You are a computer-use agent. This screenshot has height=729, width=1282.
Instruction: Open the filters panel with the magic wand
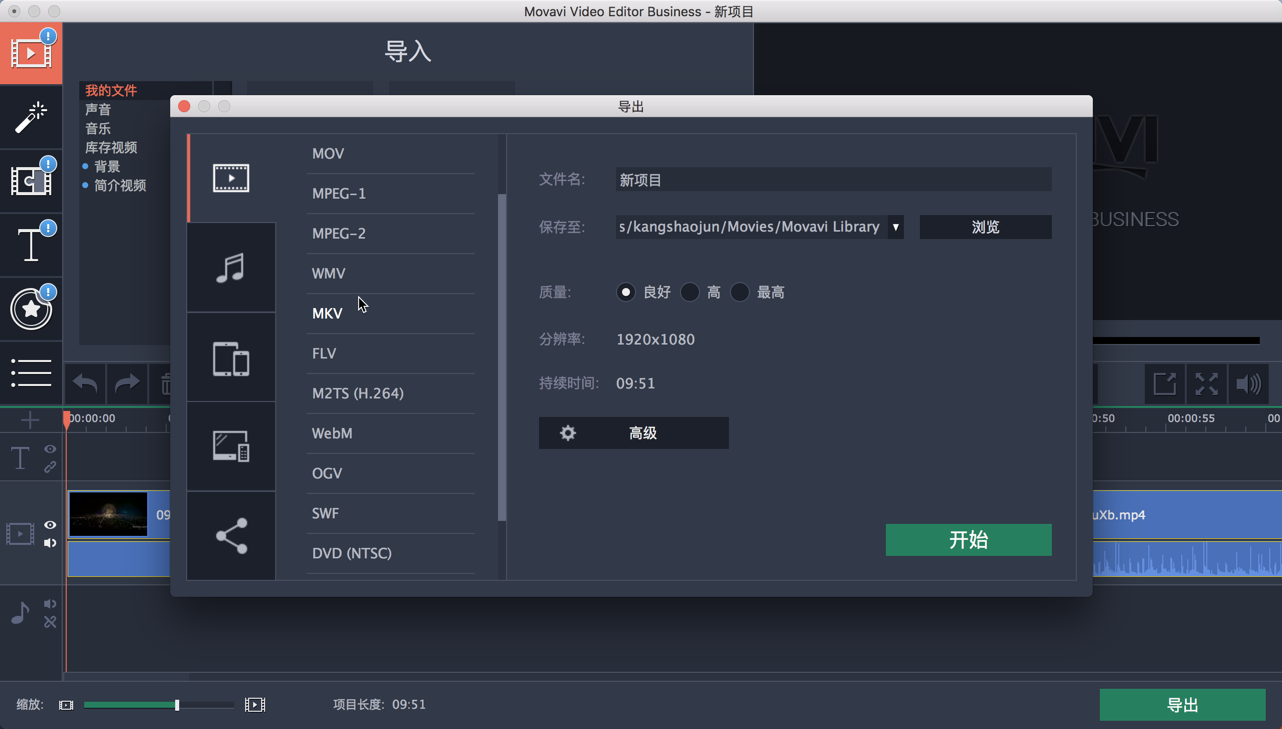click(x=31, y=117)
